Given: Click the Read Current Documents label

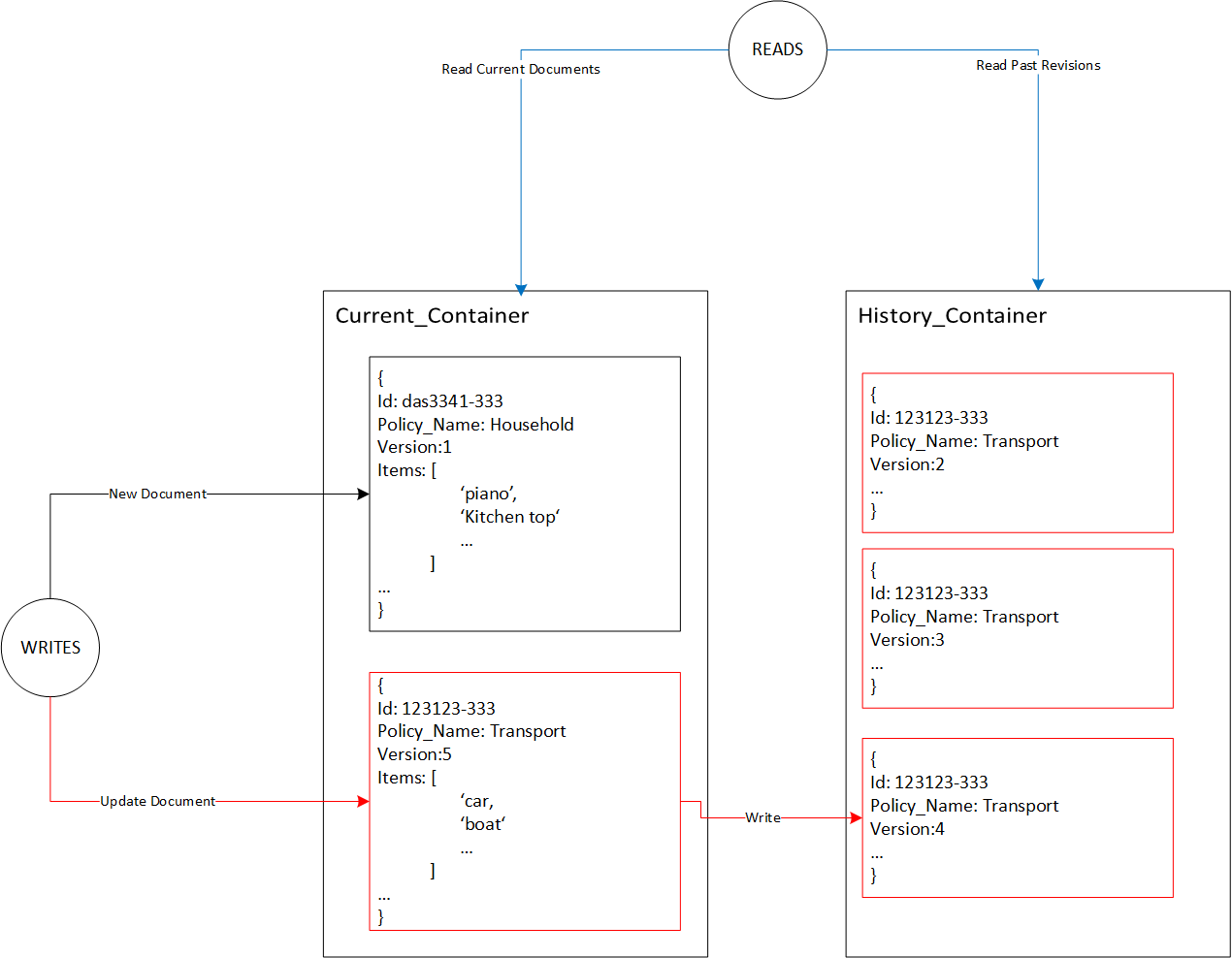Looking at the screenshot, I should [x=521, y=69].
